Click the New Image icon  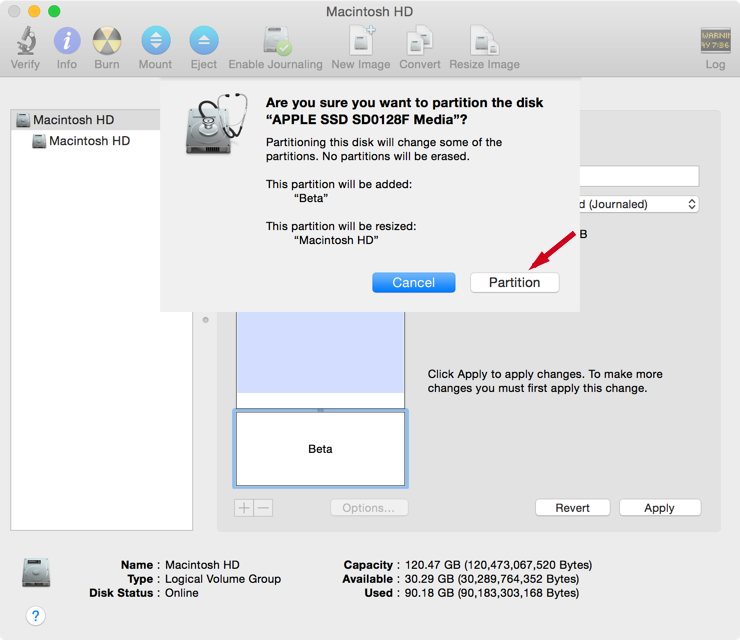pyautogui.click(x=362, y=41)
